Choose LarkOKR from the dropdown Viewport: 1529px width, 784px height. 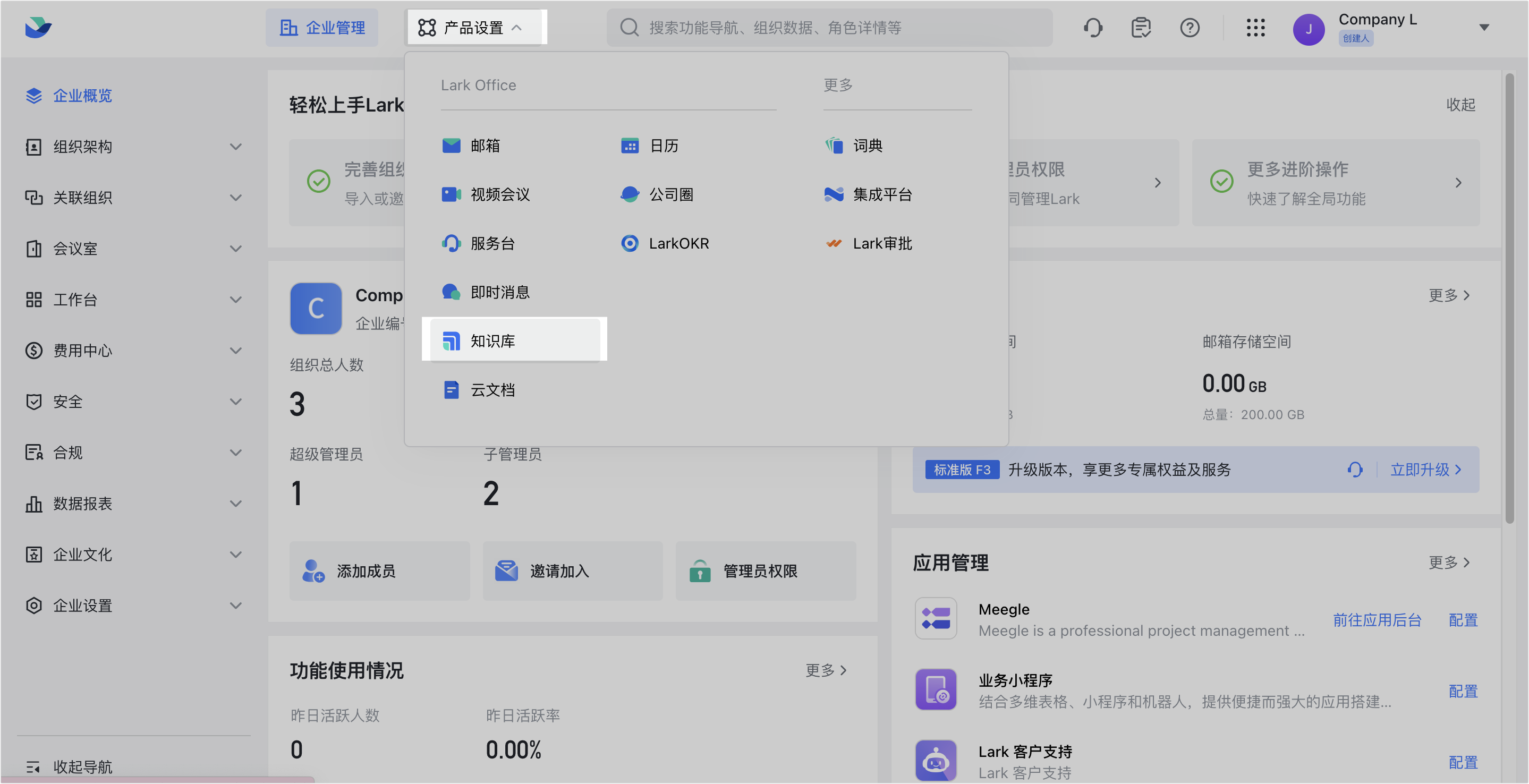point(664,243)
